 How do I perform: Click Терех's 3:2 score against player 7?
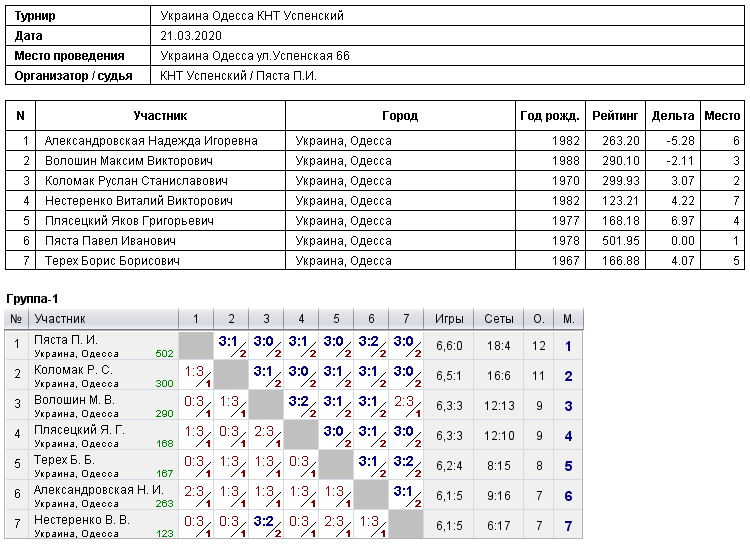(406, 465)
